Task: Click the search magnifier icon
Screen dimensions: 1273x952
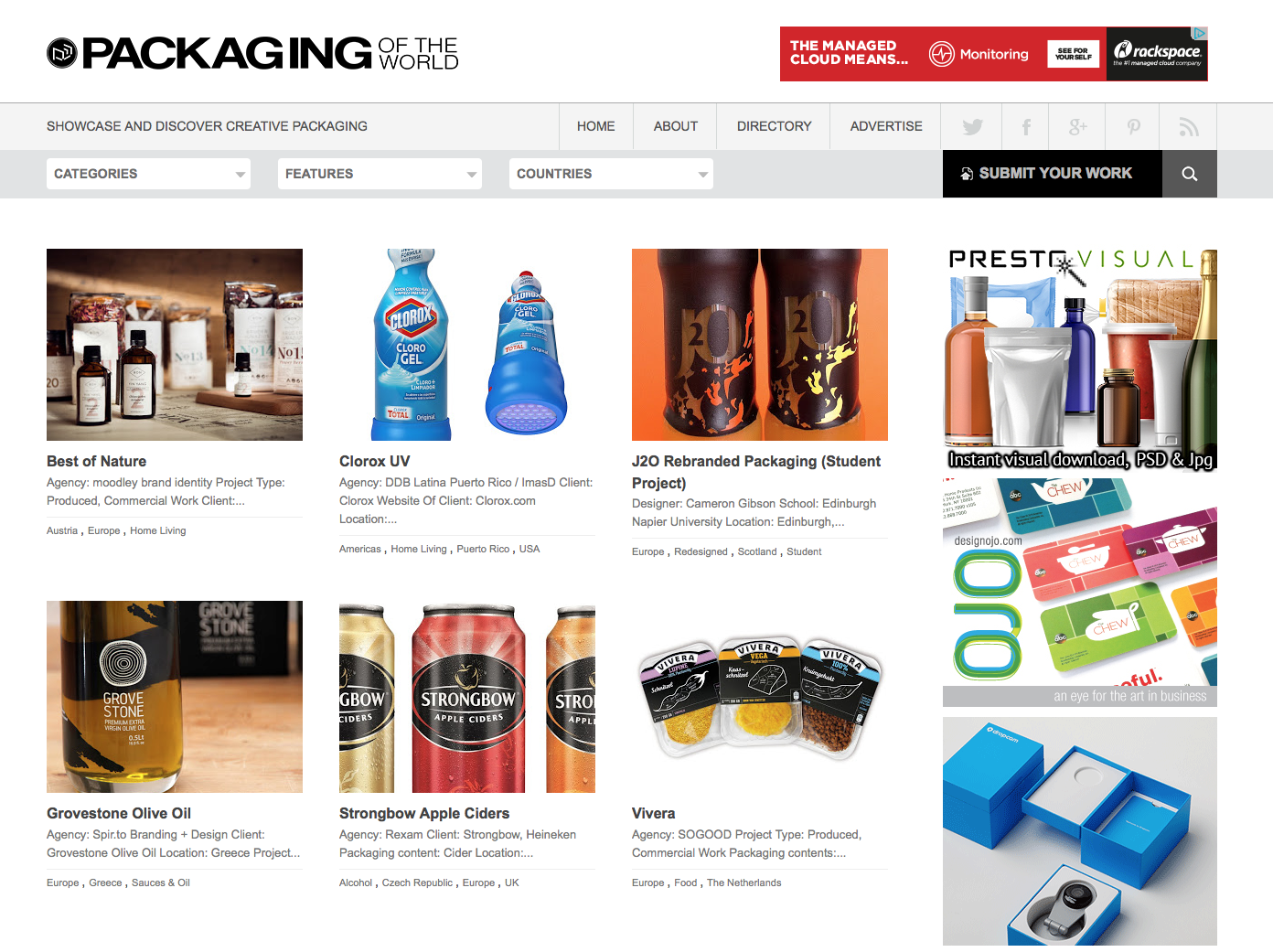Action: coord(1190,174)
